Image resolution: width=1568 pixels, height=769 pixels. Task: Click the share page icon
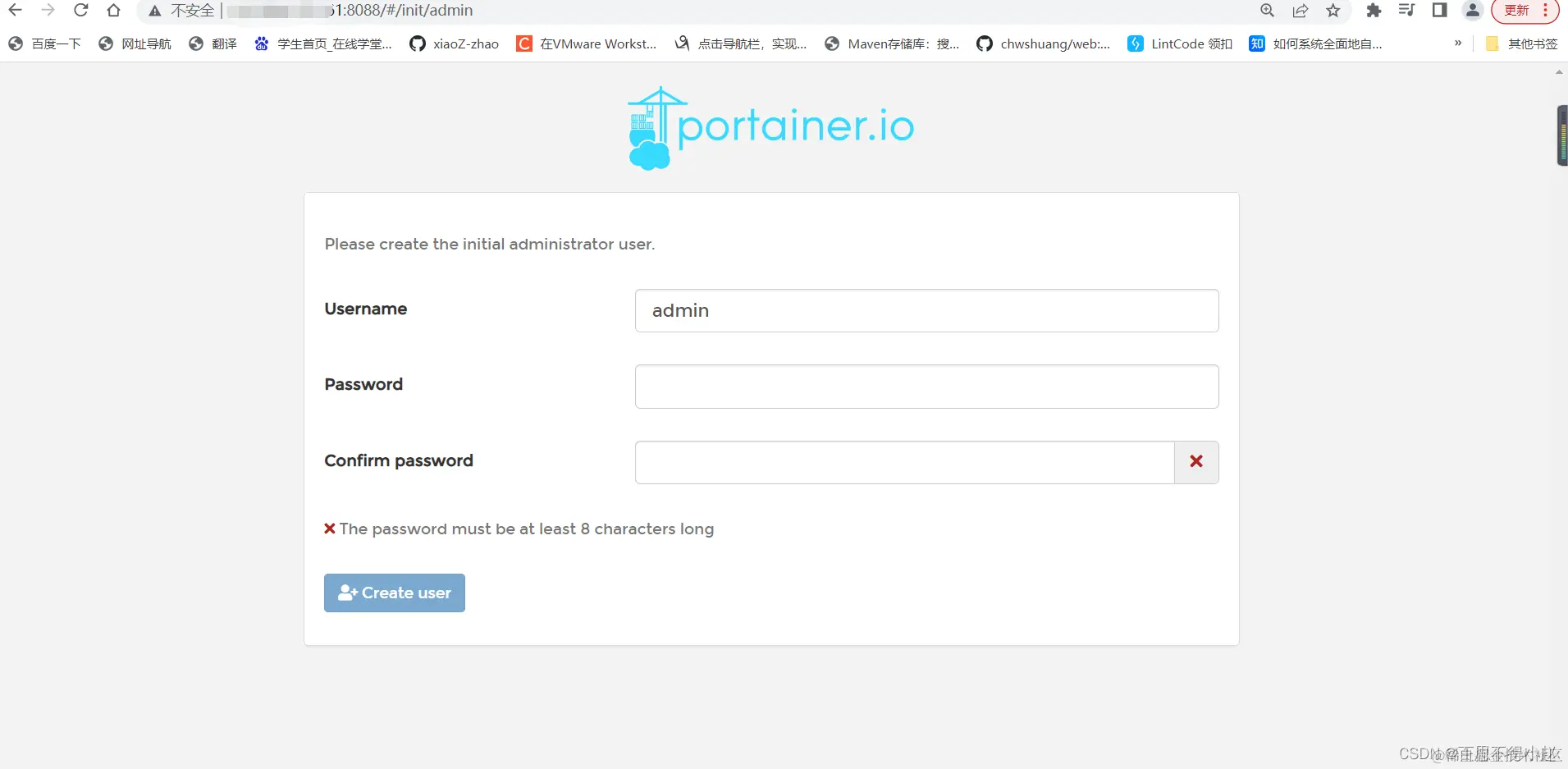pyautogui.click(x=1301, y=11)
